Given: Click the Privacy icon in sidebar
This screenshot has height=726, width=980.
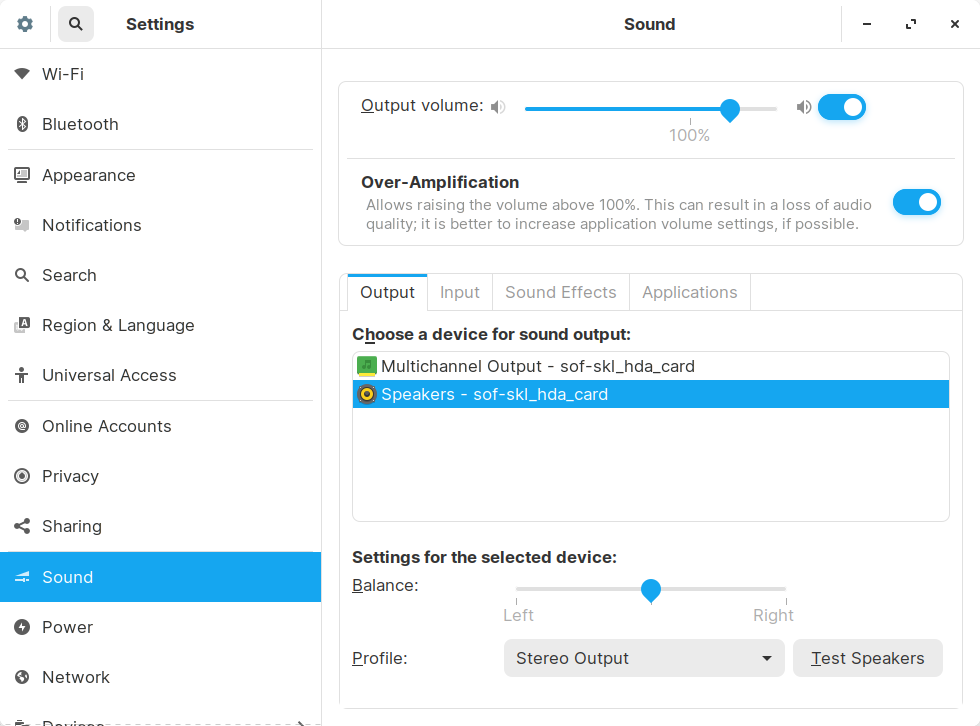Looking at the screenshot, I should point(22,476).
